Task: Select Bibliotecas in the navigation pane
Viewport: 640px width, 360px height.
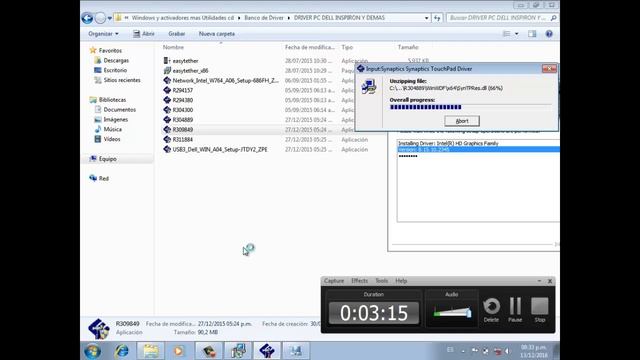Action: 108,100
